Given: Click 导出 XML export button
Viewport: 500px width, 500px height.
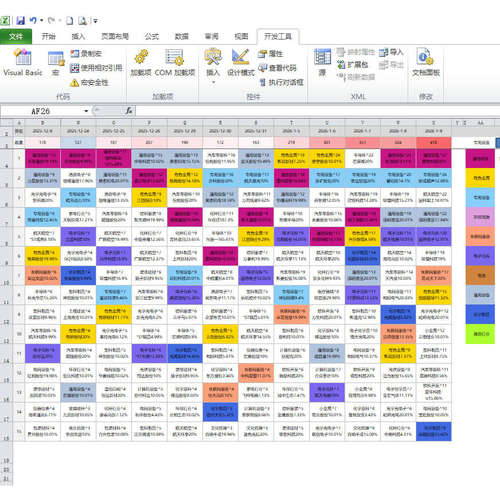Looking at the screenshot, I should [391, 65].
